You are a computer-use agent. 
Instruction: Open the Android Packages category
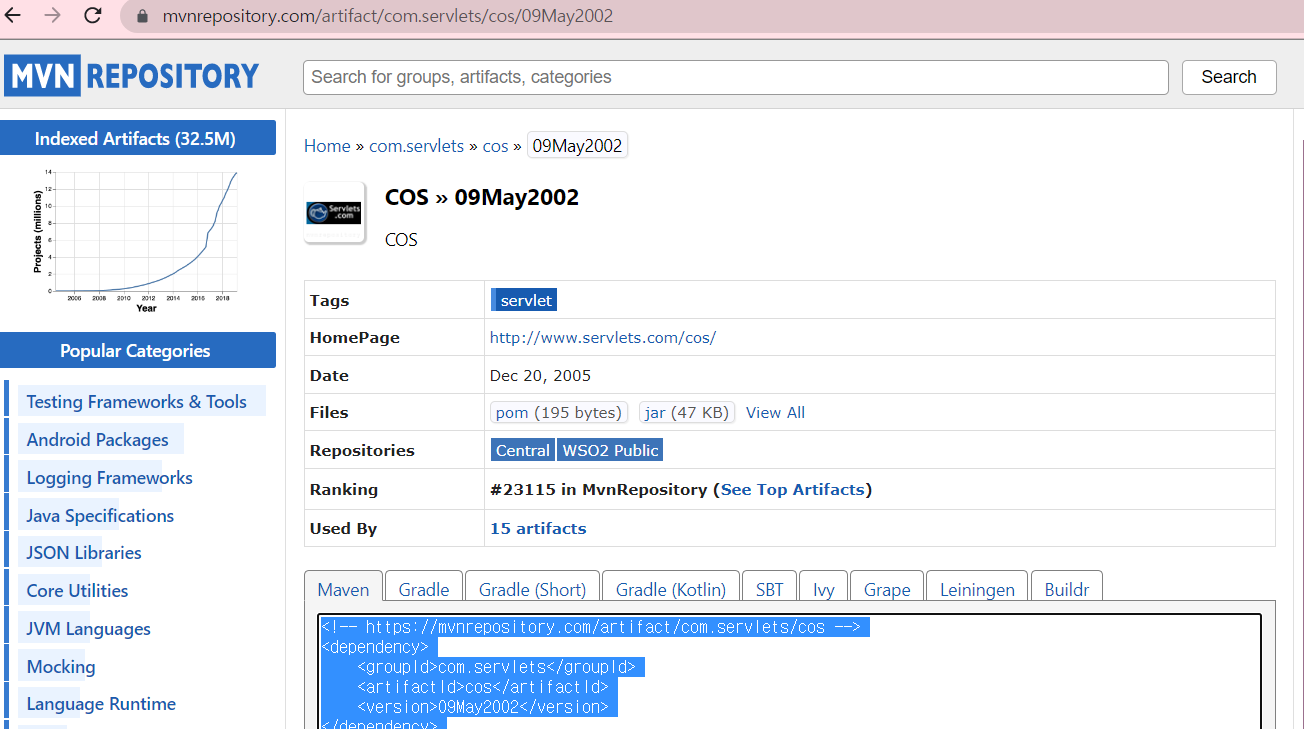[97, 440]
